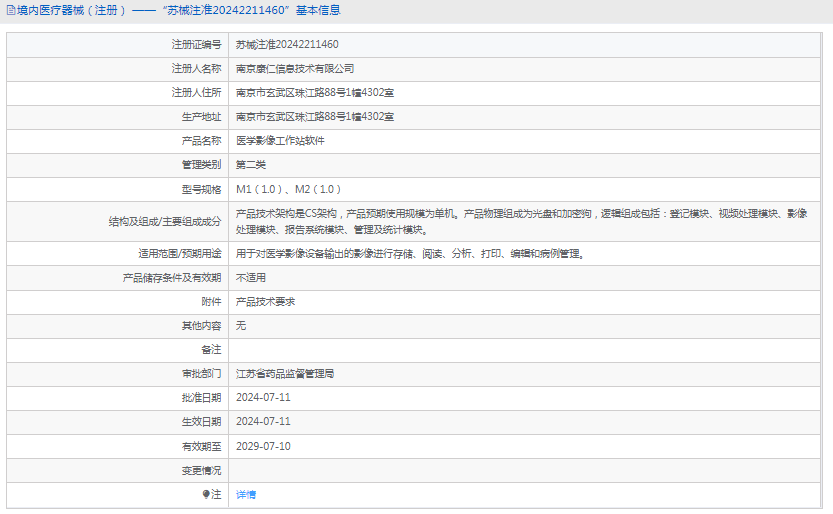Click the 型号规格 row label
The height and width of the screenshot is (514, 833).
[x=201, y=189]
